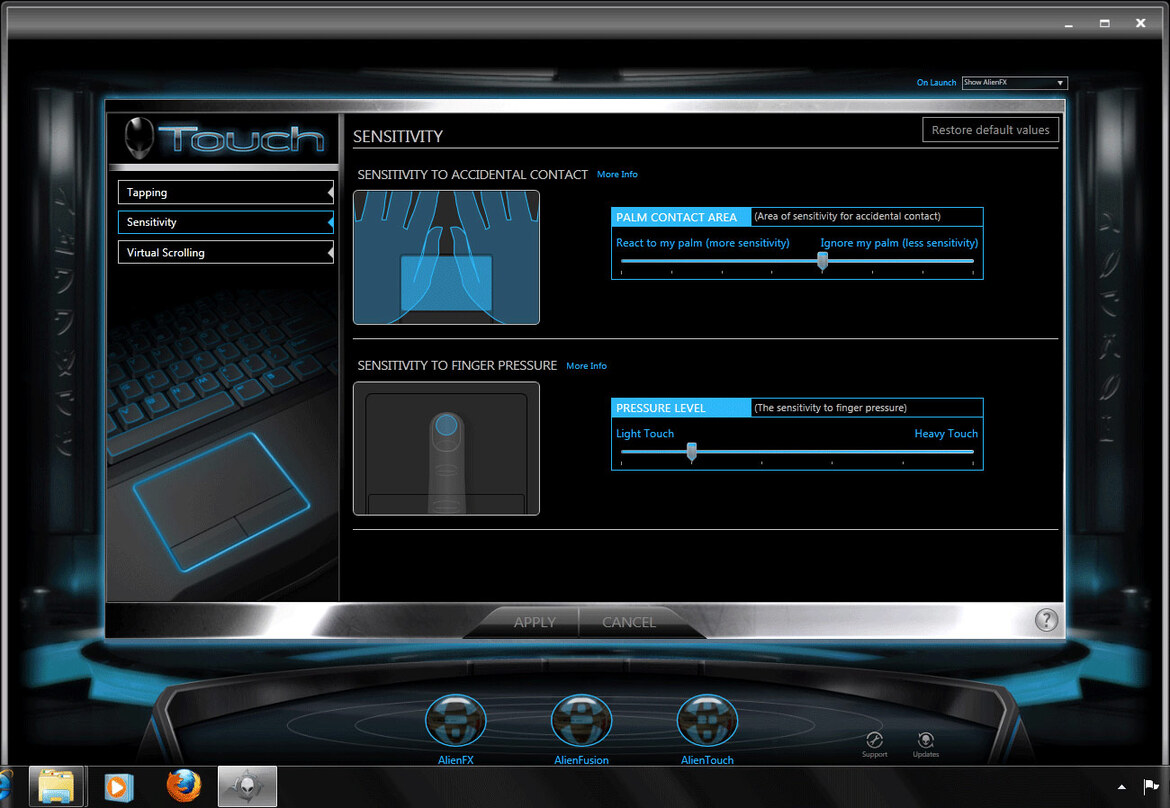Click the Touch logo with alien head

pyautogui.click(x=225, y=138)
